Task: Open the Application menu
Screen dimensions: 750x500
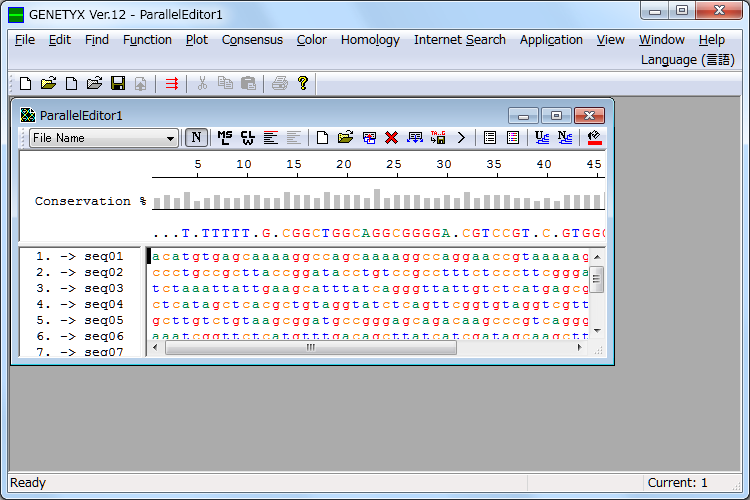Action: (551, 40)
